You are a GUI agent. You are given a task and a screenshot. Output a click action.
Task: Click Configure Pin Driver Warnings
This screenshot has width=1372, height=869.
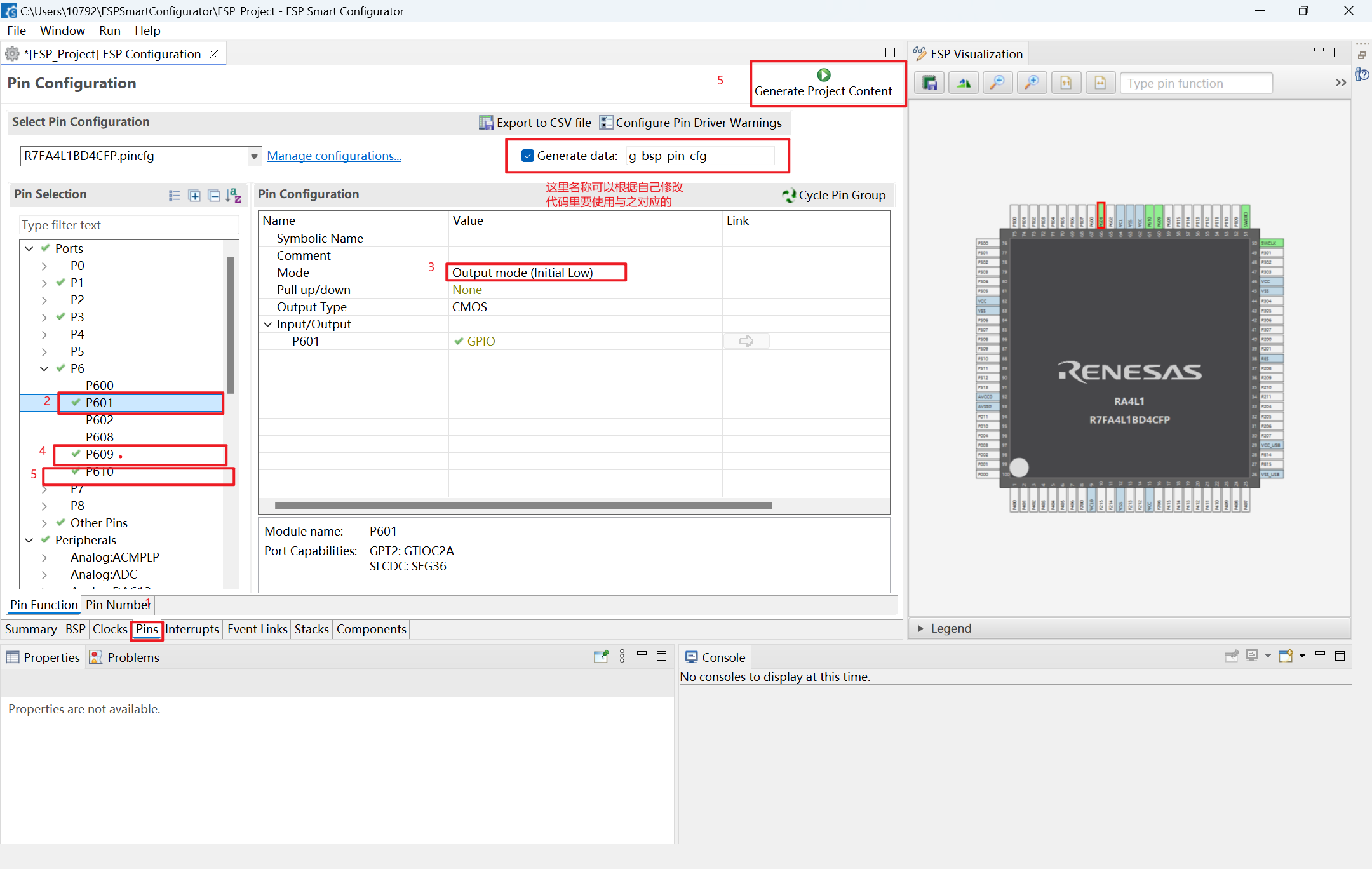(691, 123)
